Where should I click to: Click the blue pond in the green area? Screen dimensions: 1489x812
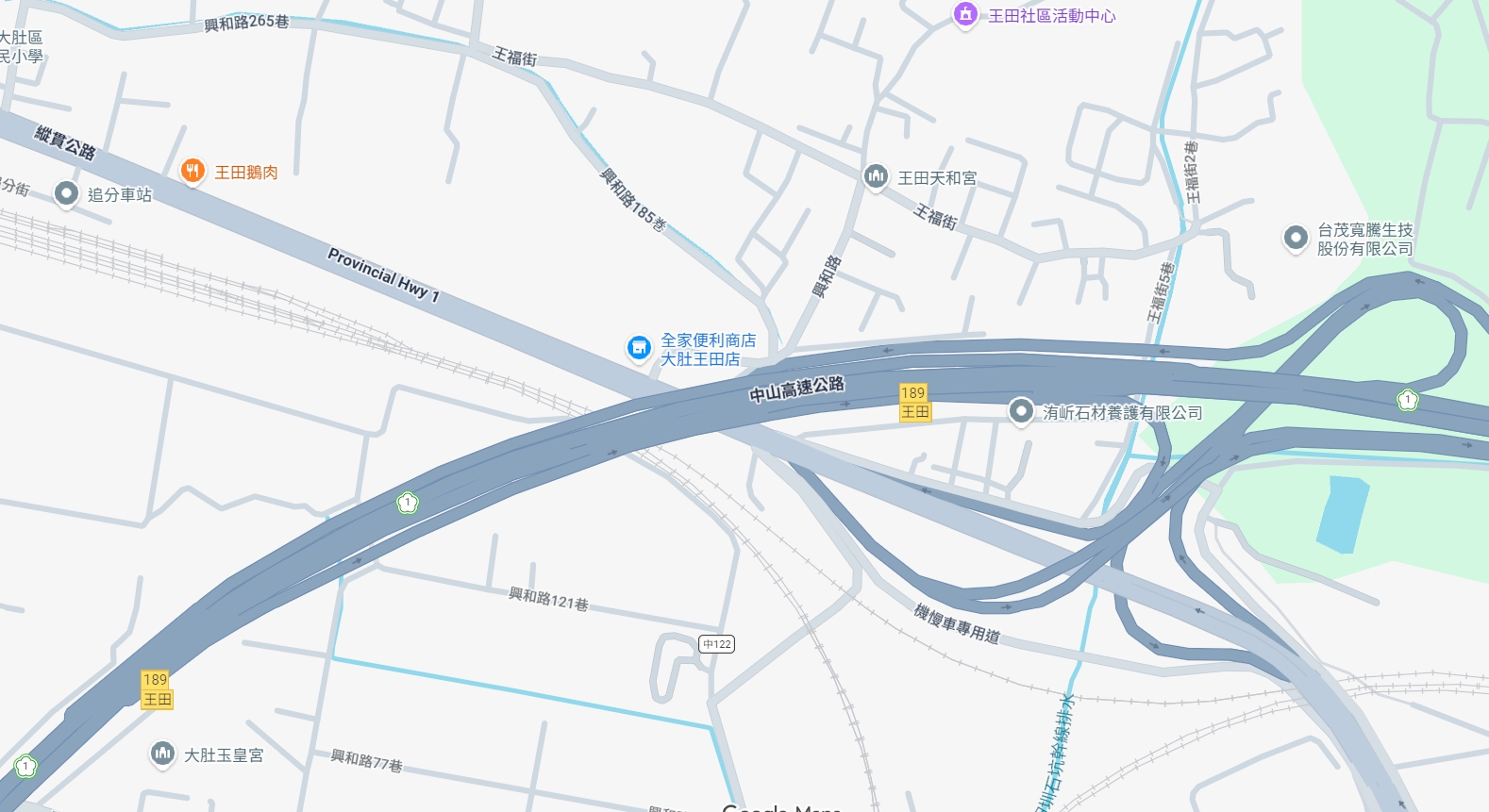coord(1343,515)
